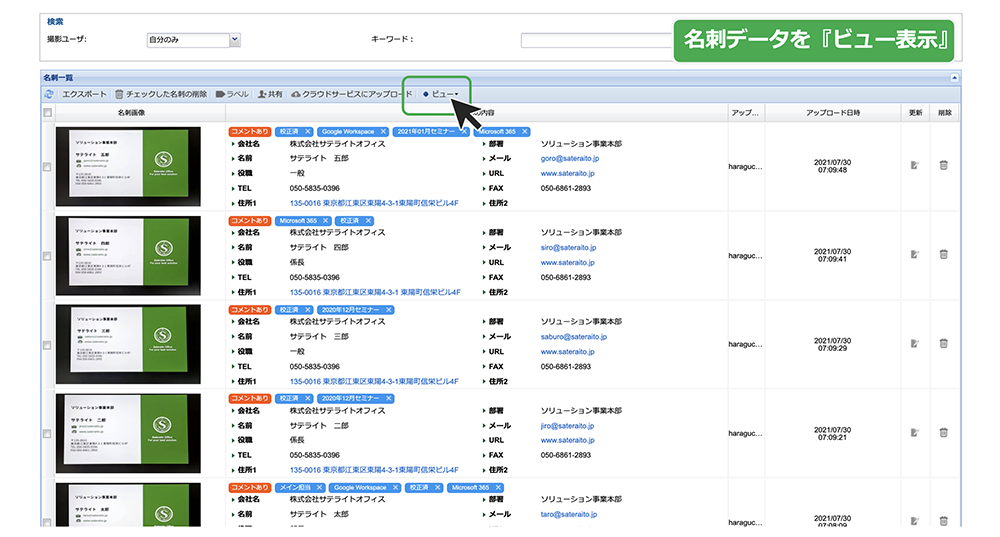This screenshot has height=537, width=1000.
Task: Open the goro@sateraito.jp email link
Action: 570,159
